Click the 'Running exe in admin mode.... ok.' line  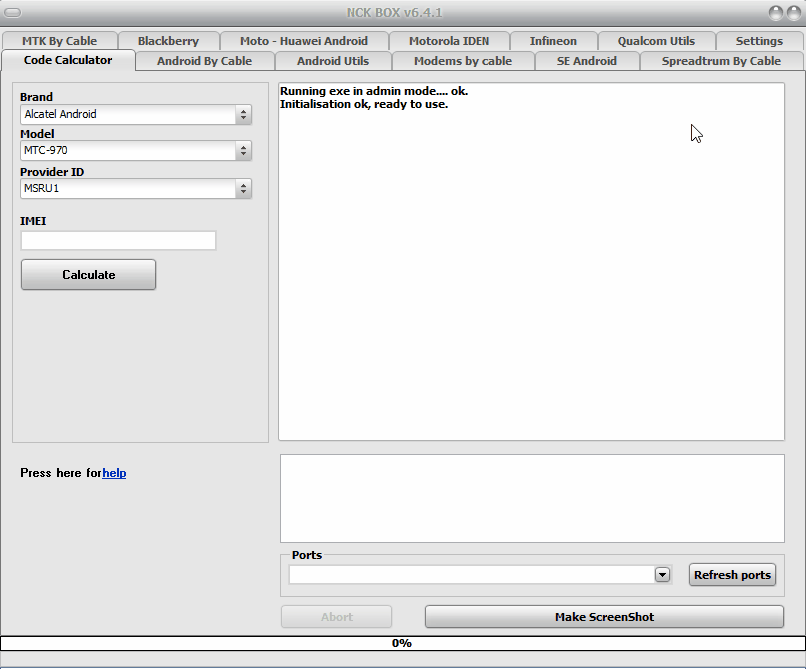click(x=374, y=91)
